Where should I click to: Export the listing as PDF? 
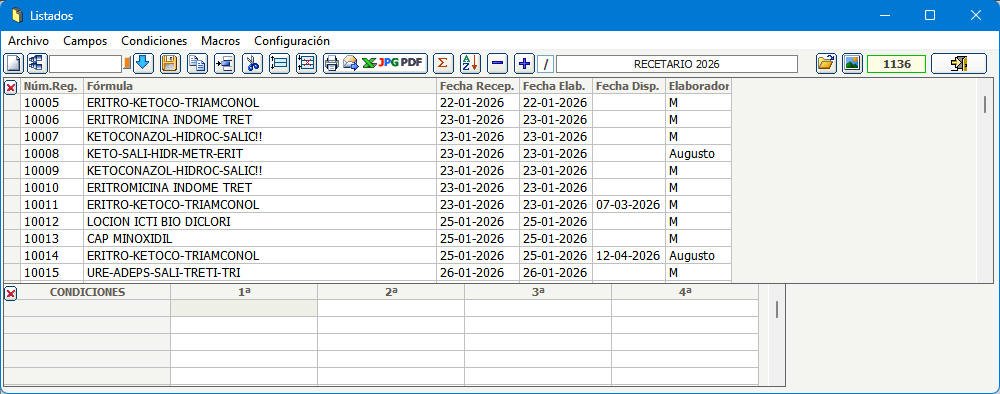(411, 63)
